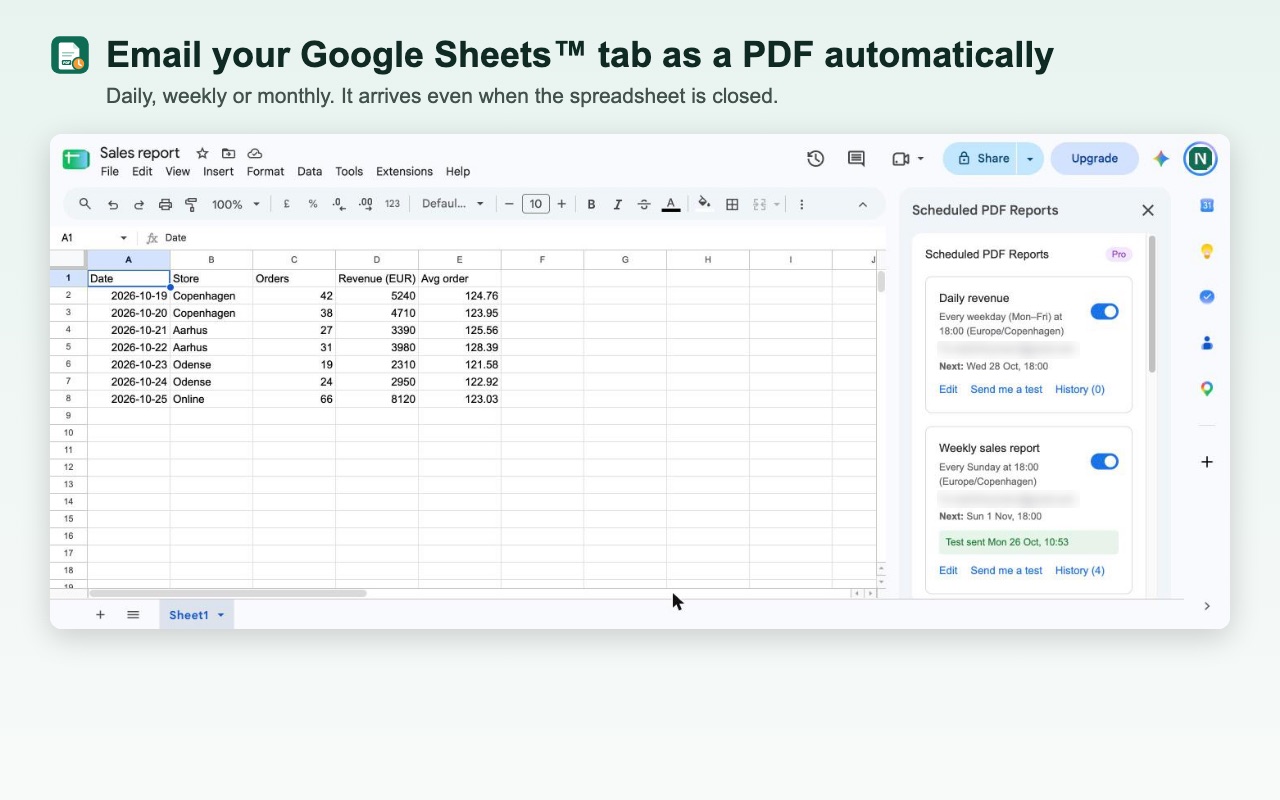
Task: Open the Share options dropdown arrow
Action: (x=1030, y=158)
